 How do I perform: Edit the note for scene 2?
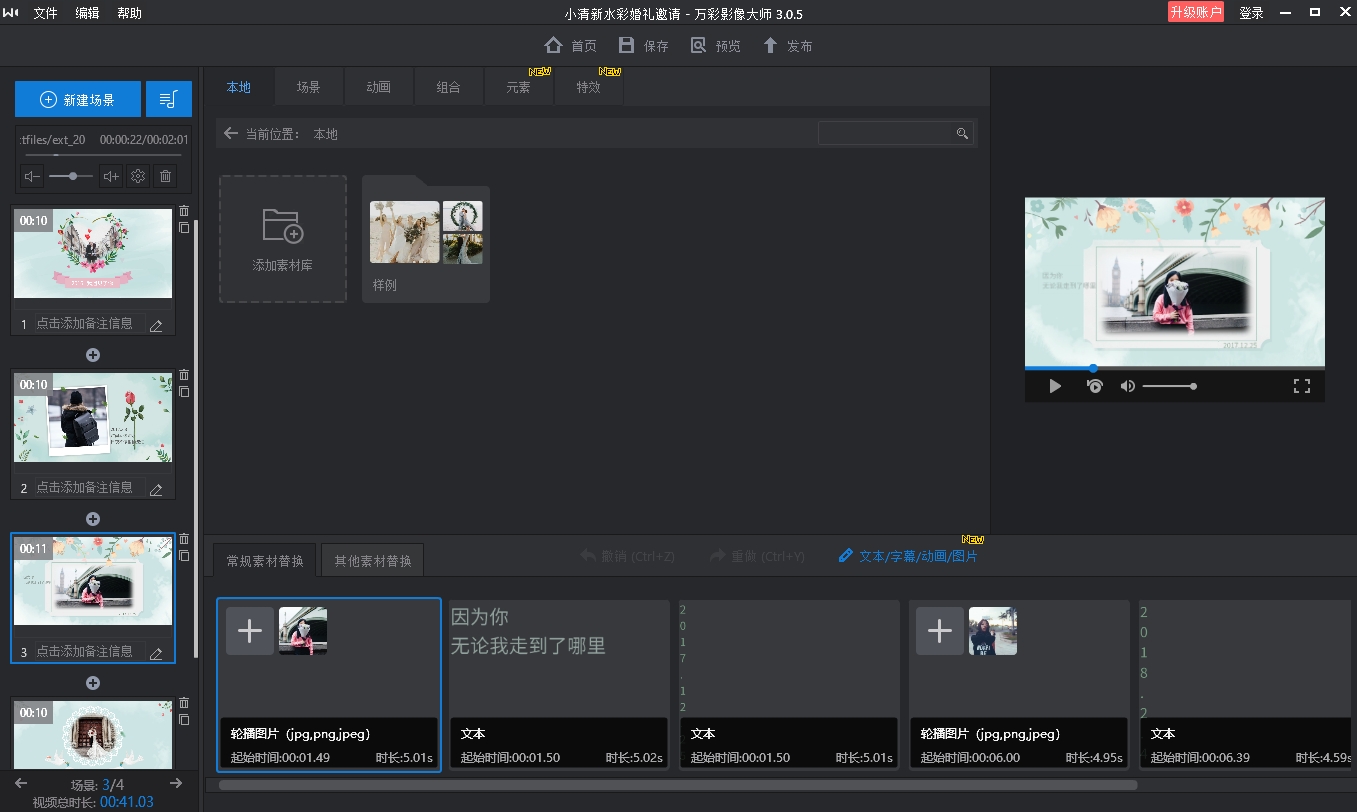pos(156,489)
